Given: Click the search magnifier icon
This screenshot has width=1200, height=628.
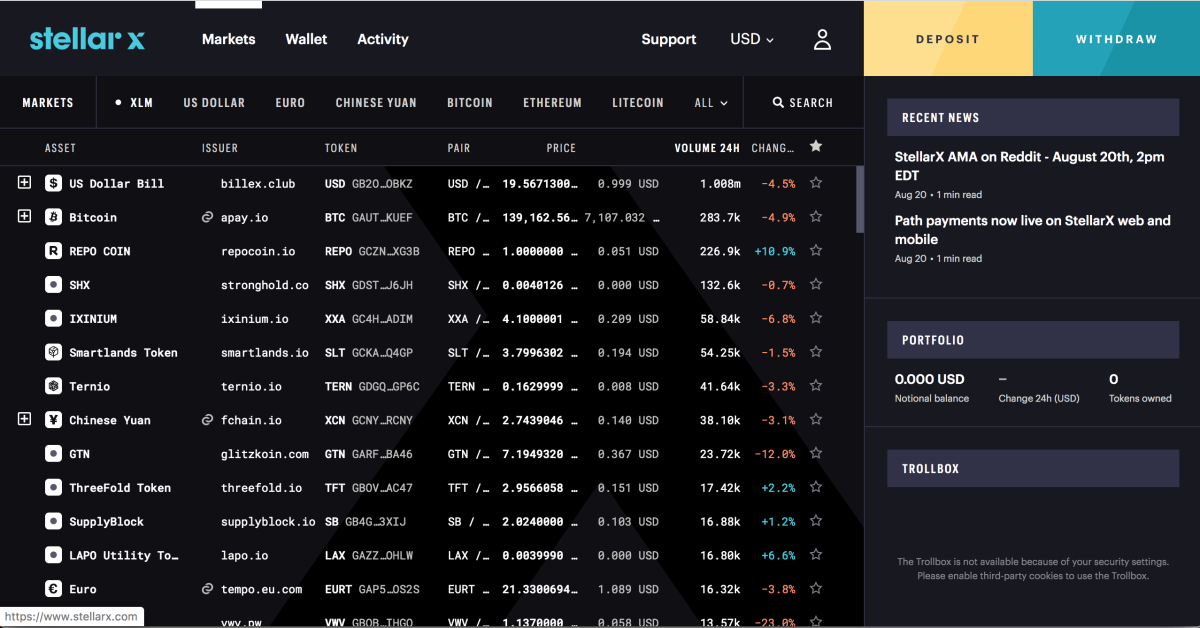Looking at the screenshot, I should pyautogui.click(x=778, y=102).
